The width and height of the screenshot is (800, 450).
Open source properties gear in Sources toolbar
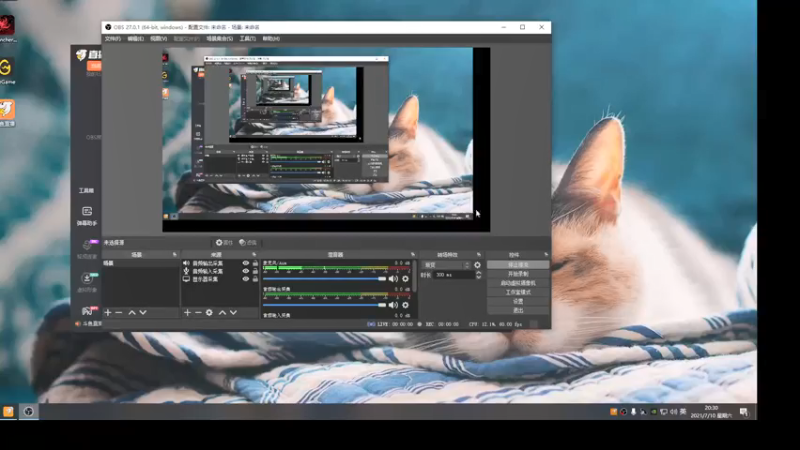(x=209, y=312)
